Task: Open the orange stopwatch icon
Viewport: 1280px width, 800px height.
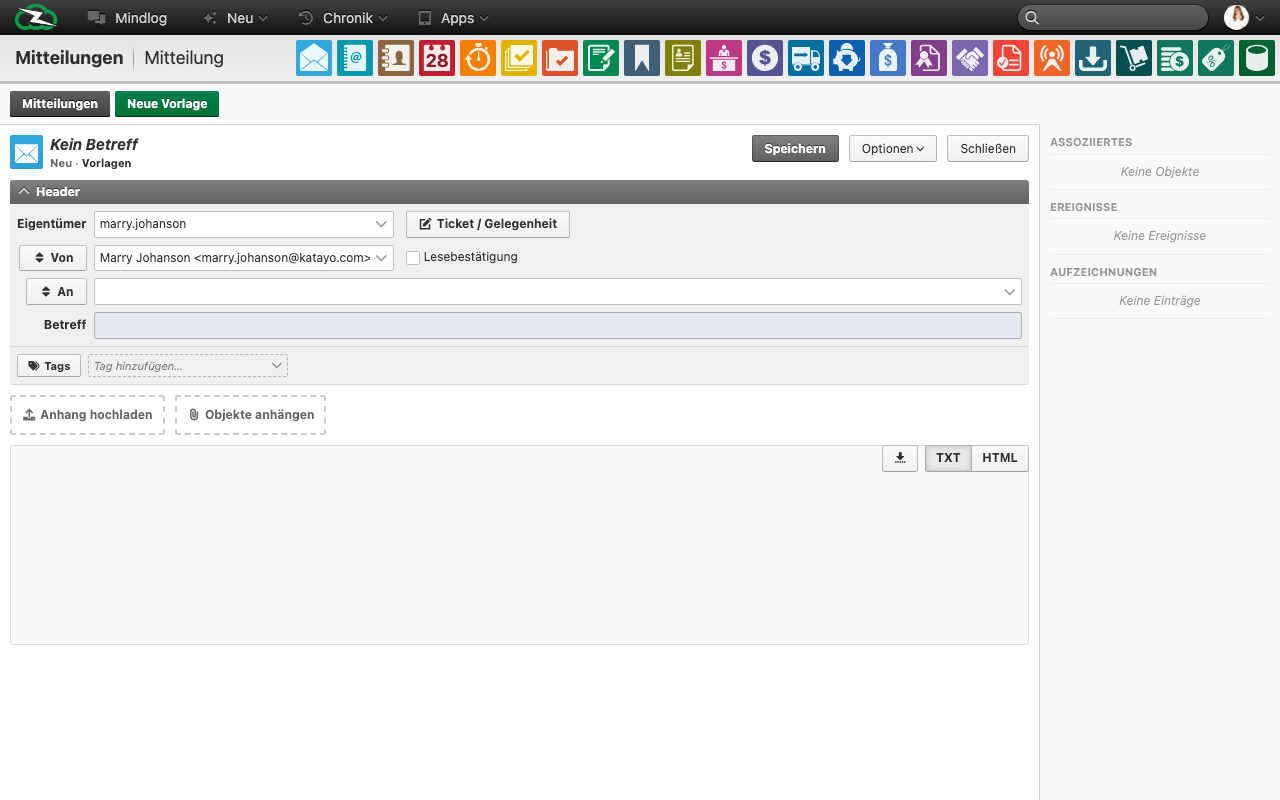Action: 478,58
